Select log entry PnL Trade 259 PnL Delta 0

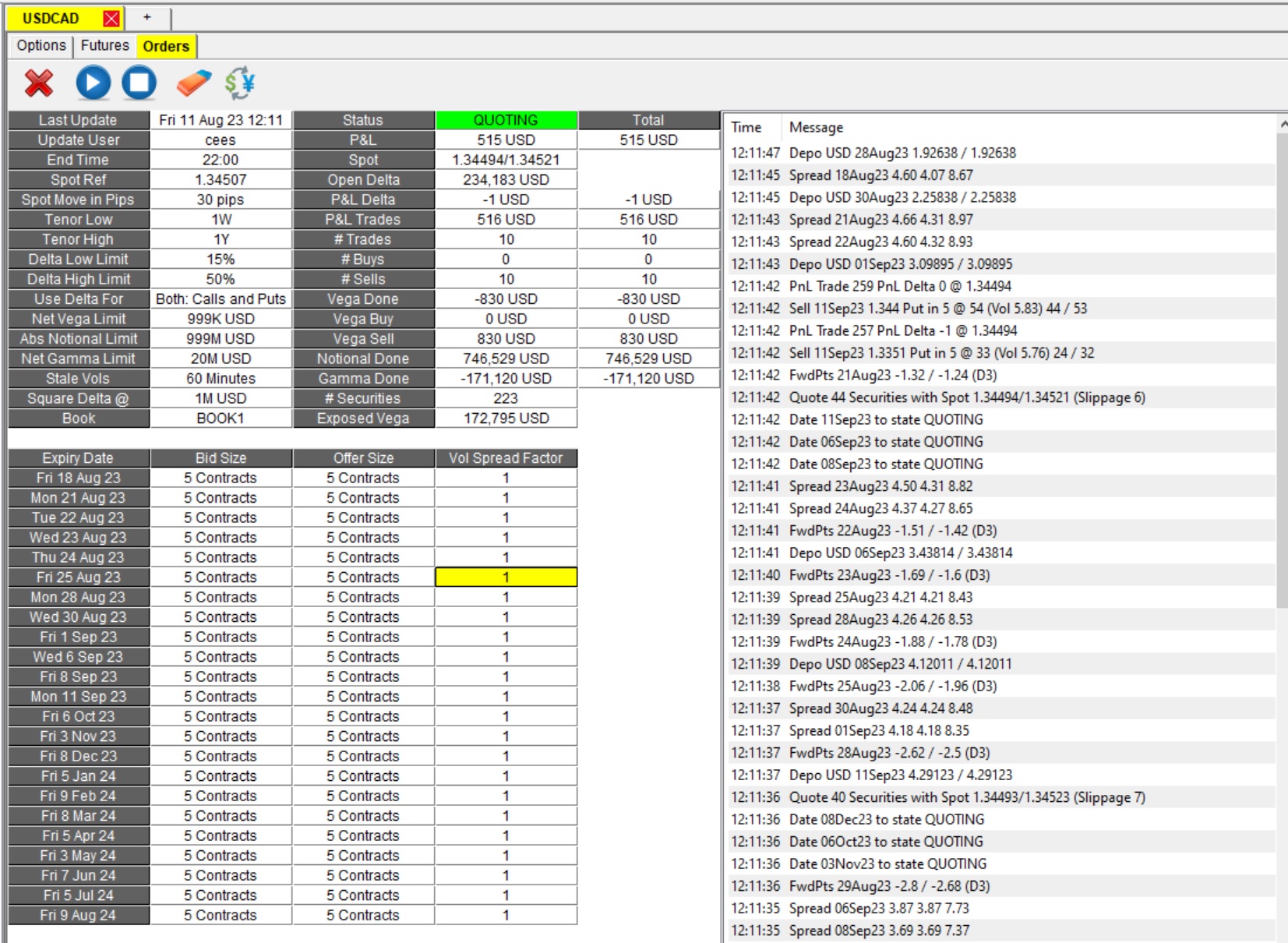(1000, 286)
